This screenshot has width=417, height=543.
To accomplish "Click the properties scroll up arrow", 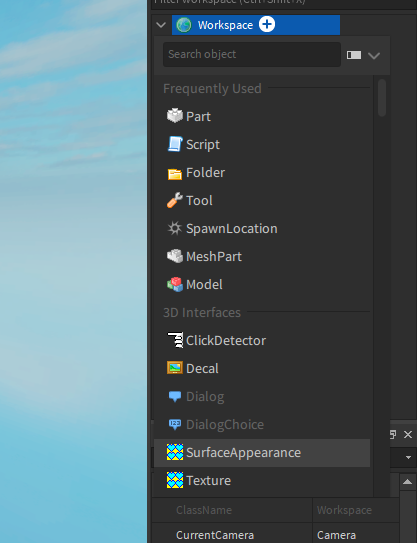I will 408,482.
